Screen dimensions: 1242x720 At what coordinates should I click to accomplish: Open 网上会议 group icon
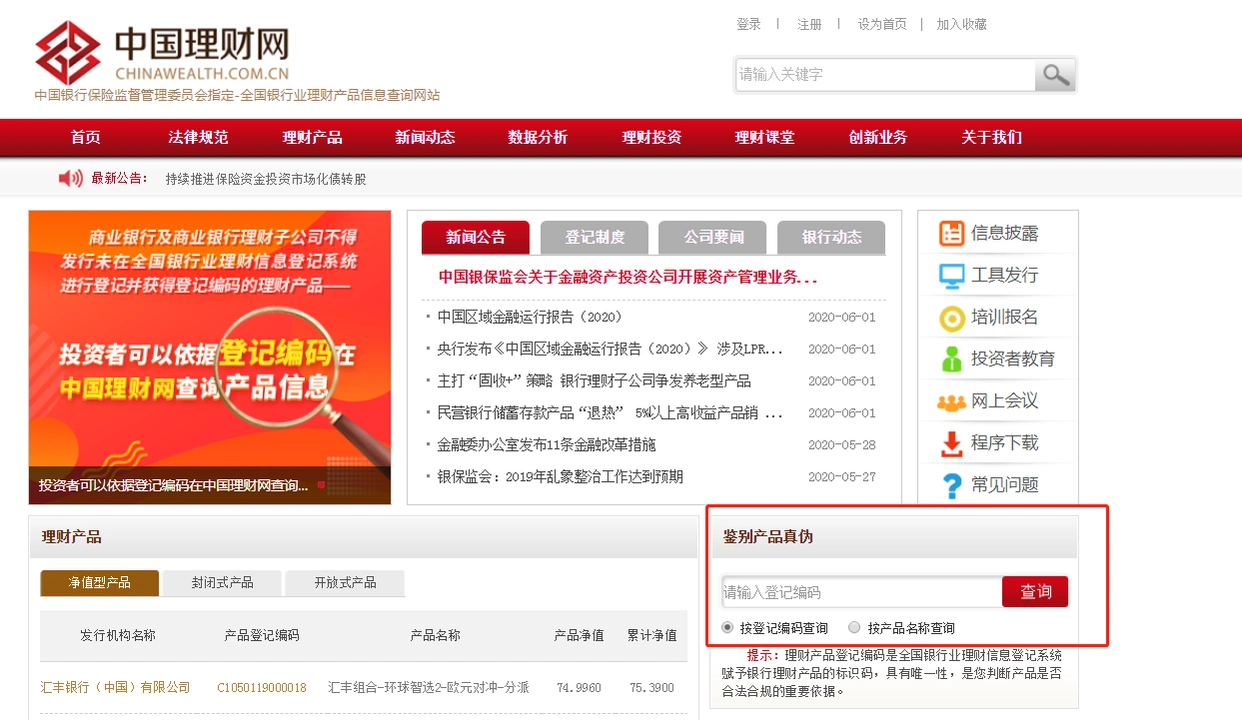[x=951, y=401]
